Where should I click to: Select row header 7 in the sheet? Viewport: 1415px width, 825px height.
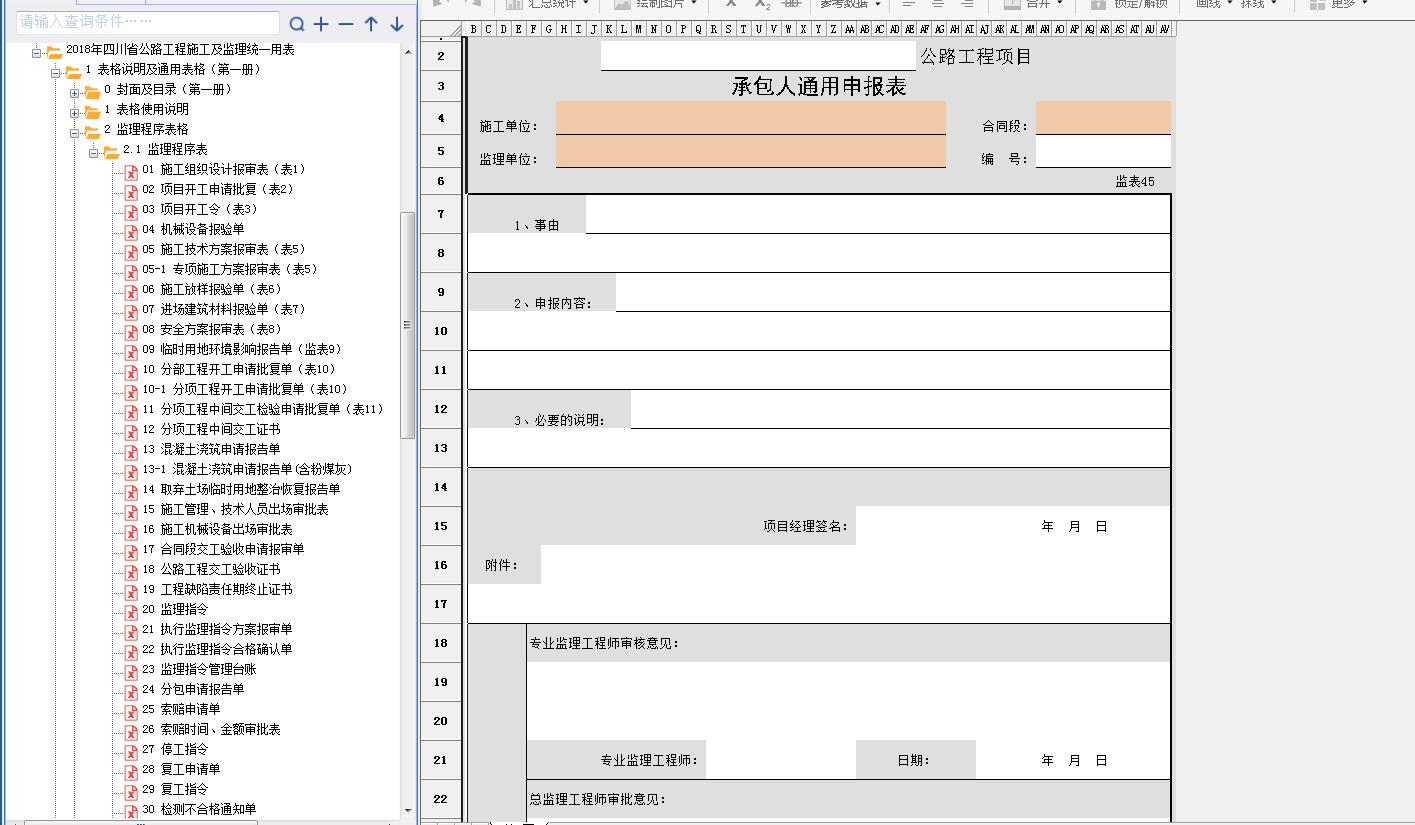[x=440, y=214]
